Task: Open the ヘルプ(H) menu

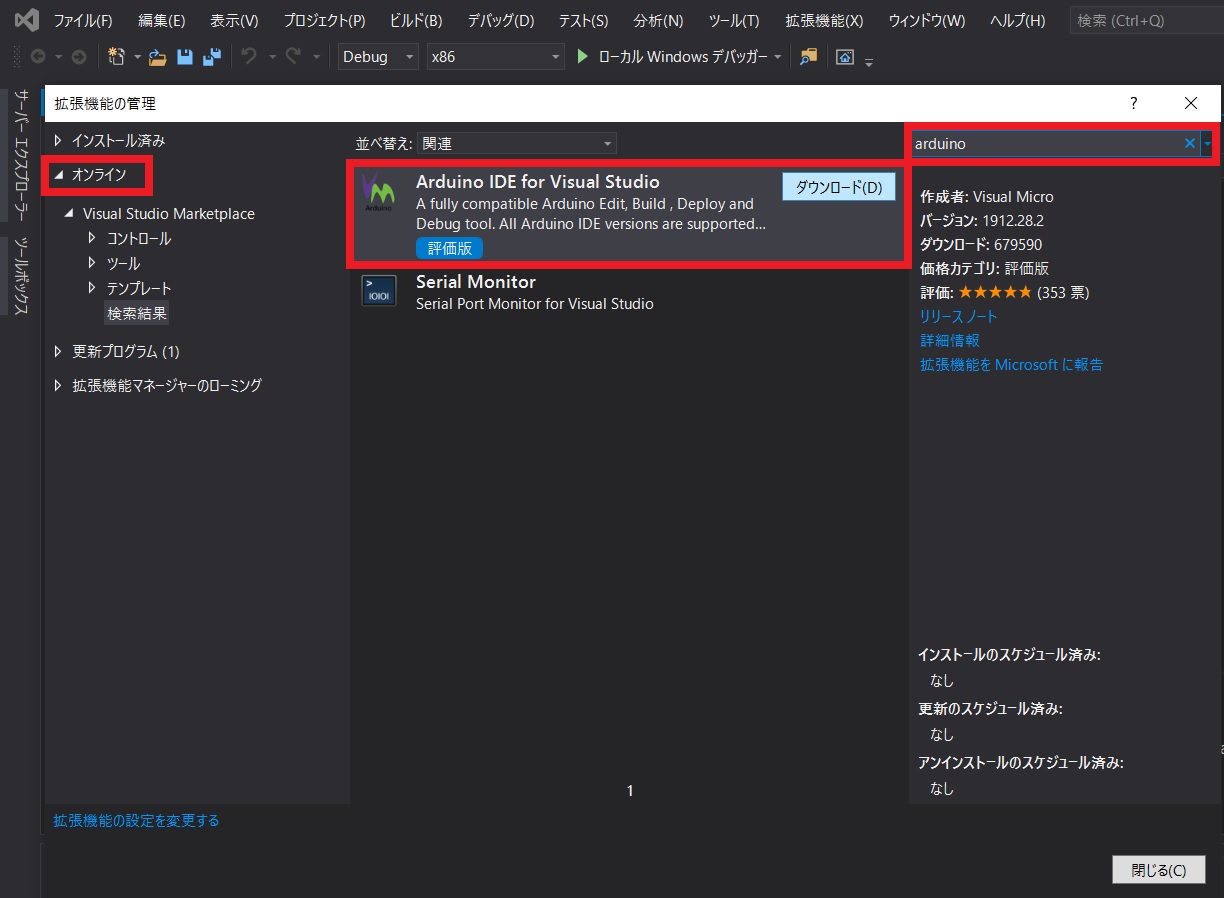Action: point(1017,20)
